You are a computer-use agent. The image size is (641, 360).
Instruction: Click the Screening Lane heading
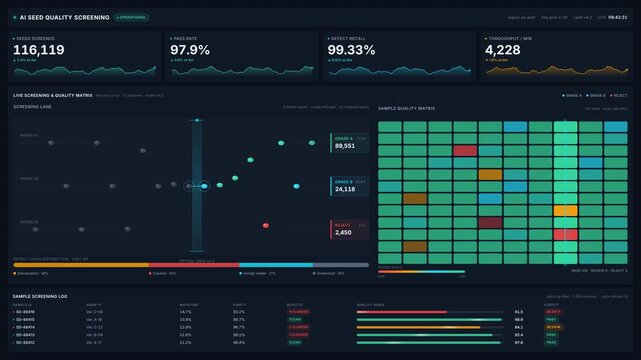coord(33,107)
